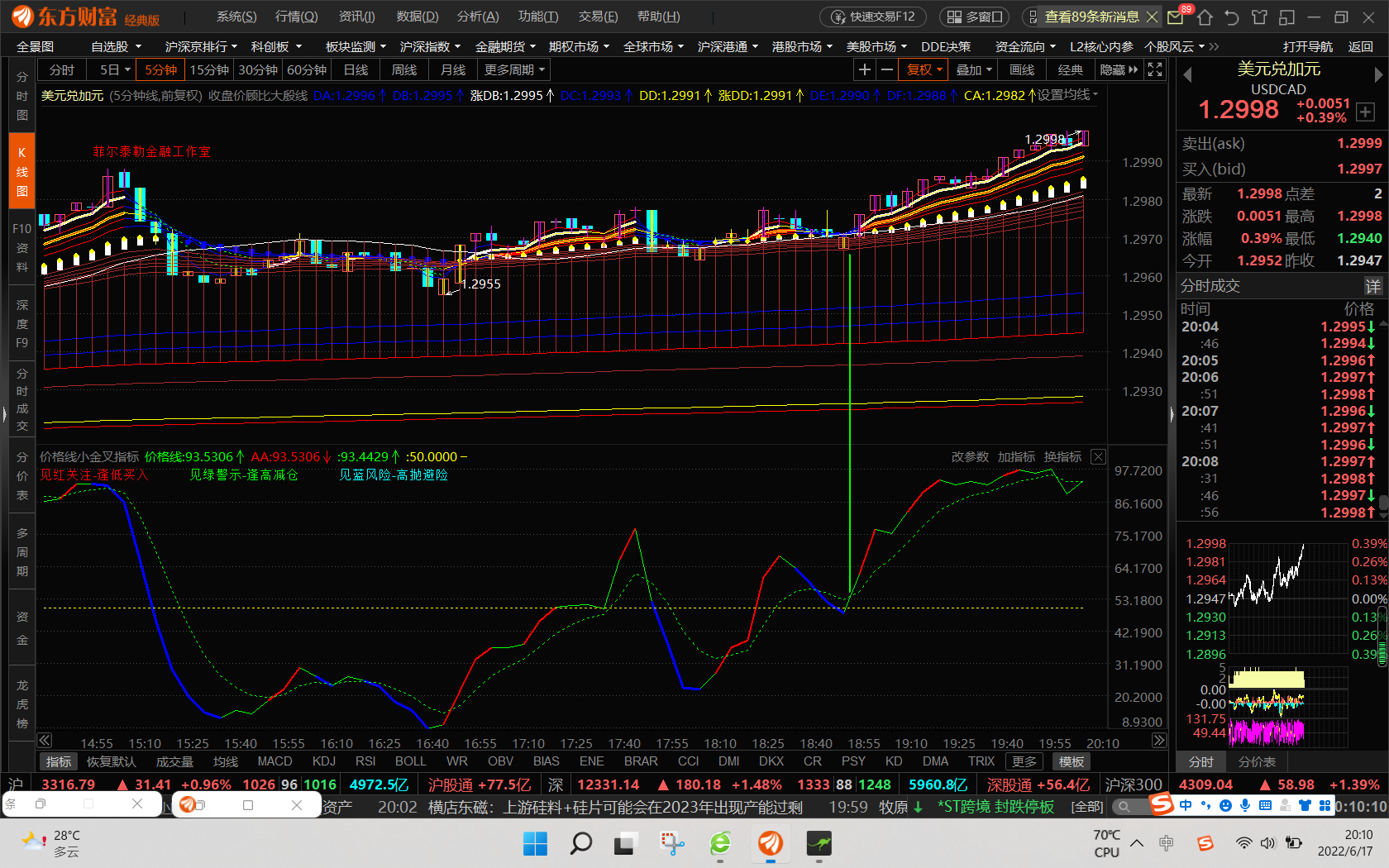Open the mail inbox icon with 89 badge
Viewport: 1389px width, 868px height.
1176,17
